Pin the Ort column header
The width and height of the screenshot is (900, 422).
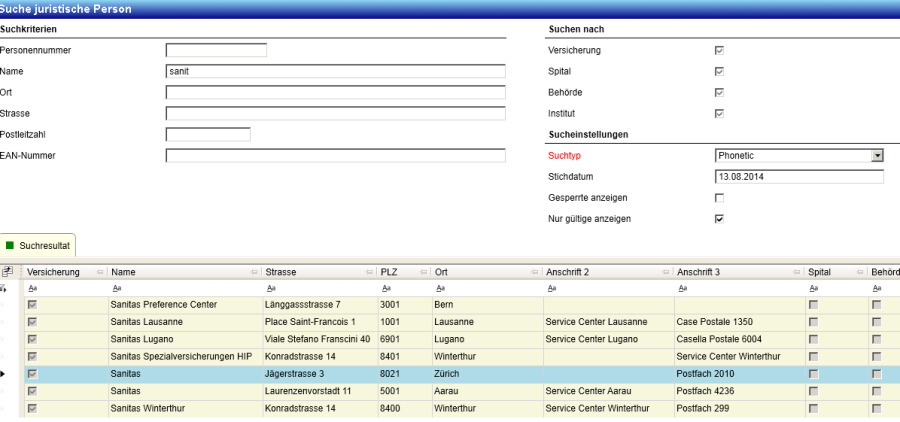[534, 273]
